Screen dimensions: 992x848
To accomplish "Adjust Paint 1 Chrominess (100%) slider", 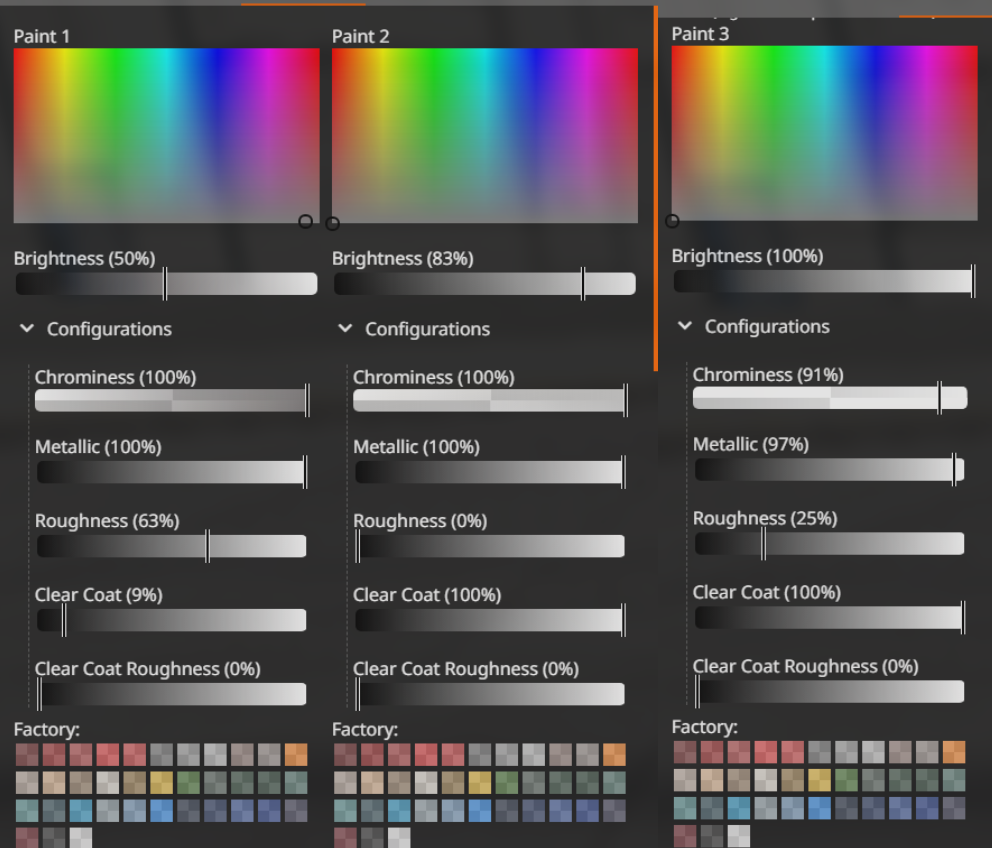I will tap(171, 401).
